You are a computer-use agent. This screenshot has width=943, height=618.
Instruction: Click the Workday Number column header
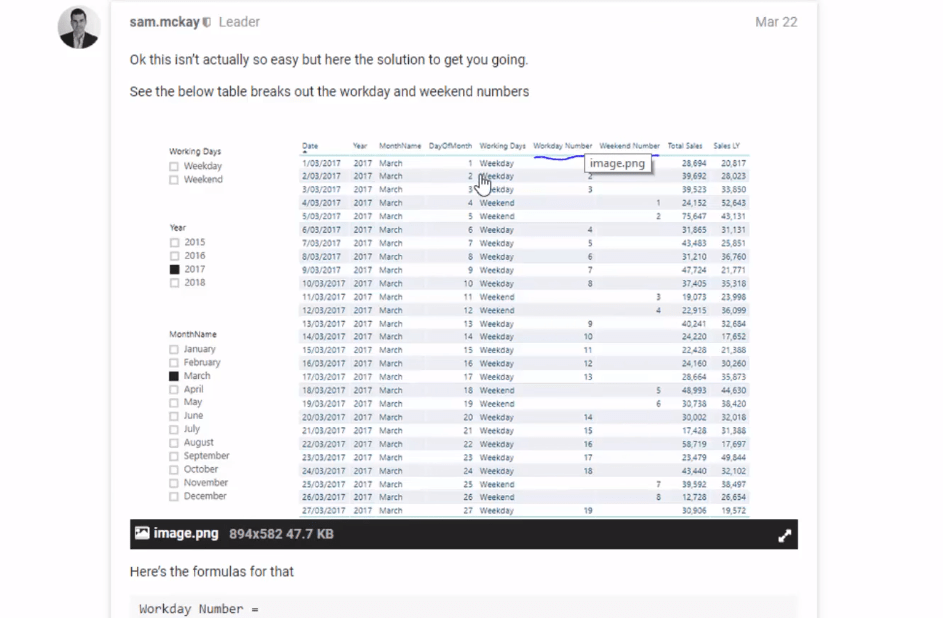[x=562, y=146]
